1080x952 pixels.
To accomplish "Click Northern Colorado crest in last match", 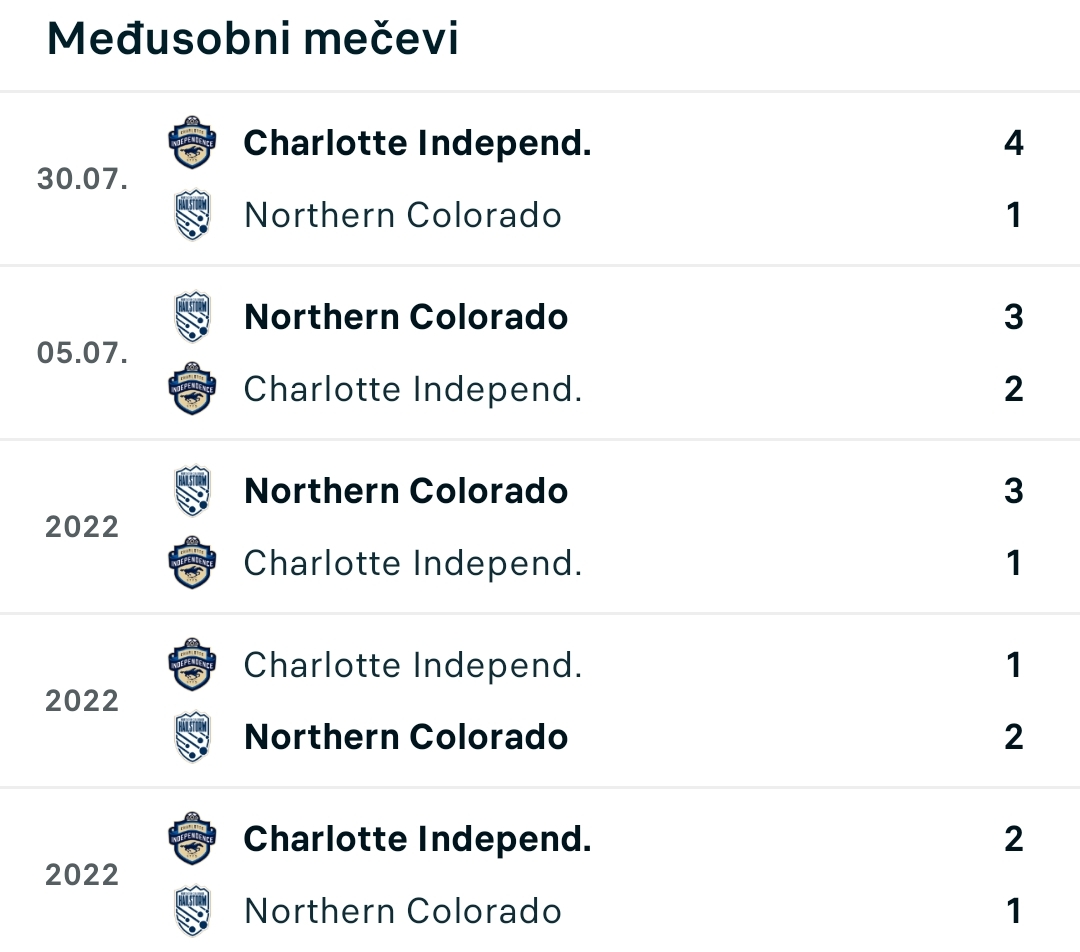I will (x=192, y=911).
